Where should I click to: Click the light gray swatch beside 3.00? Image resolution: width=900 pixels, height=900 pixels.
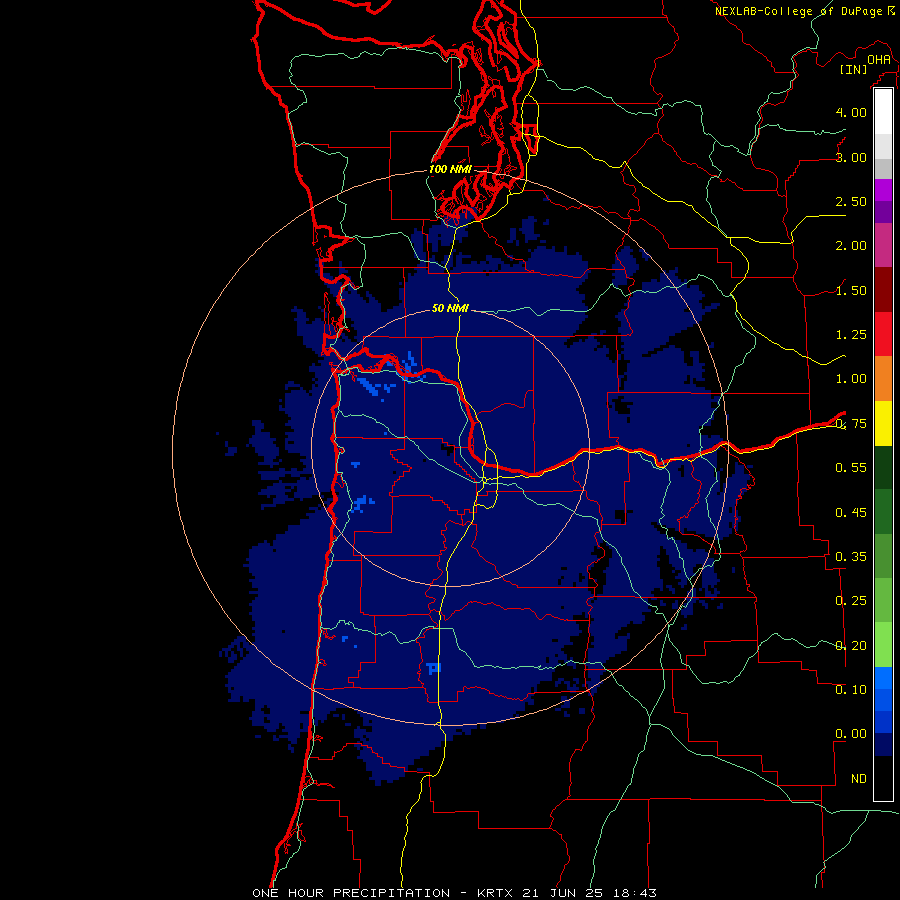point(883,146)
